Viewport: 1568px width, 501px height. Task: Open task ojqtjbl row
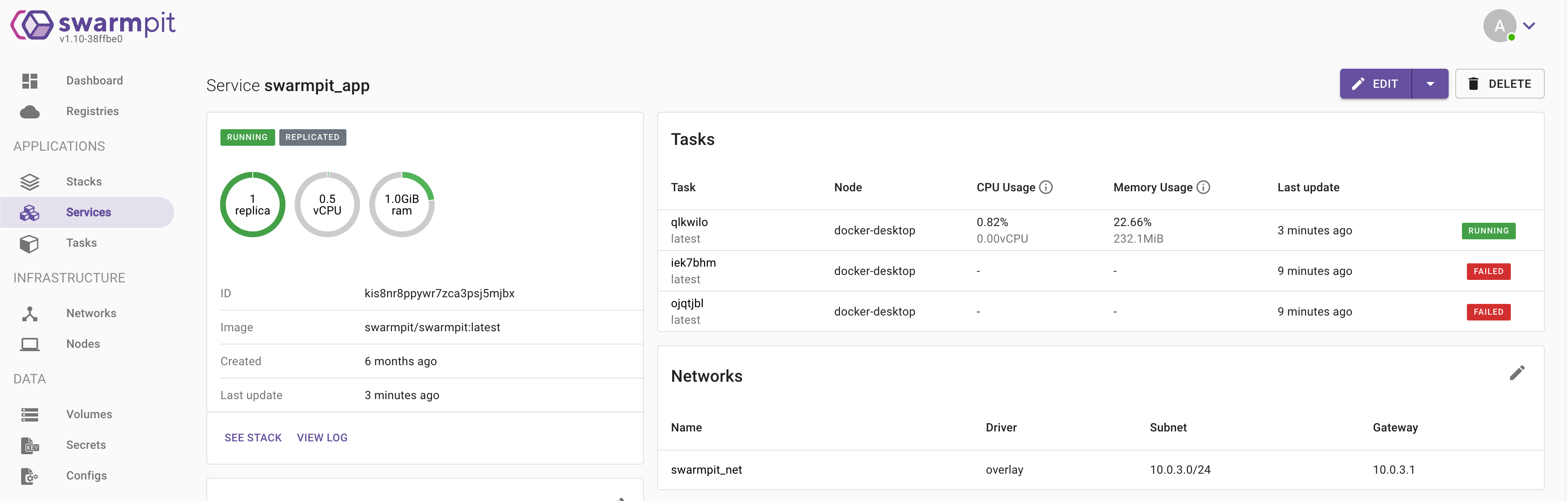(1101, 311)
